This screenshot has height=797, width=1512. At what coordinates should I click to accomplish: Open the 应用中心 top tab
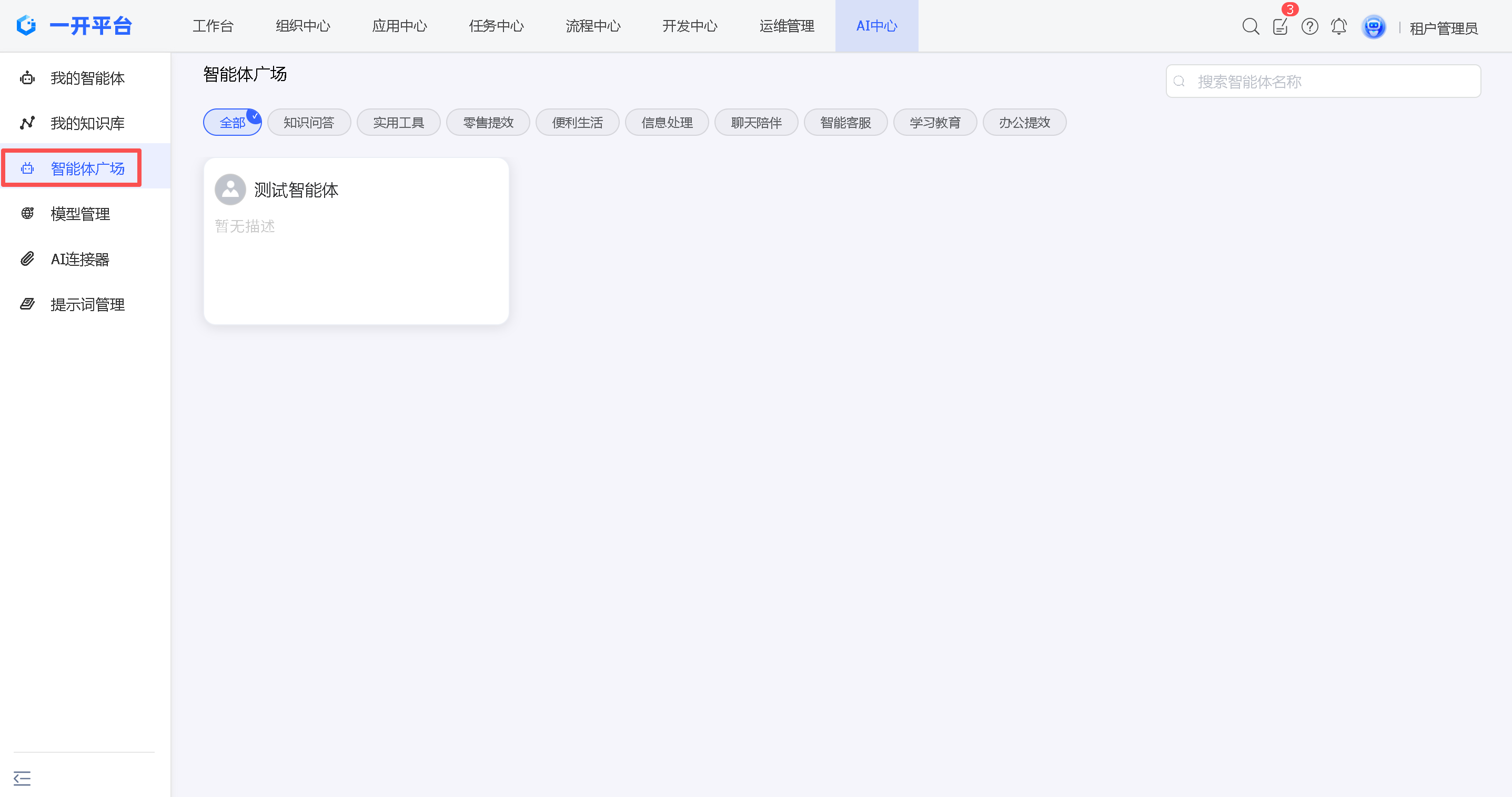click(399, 26)
